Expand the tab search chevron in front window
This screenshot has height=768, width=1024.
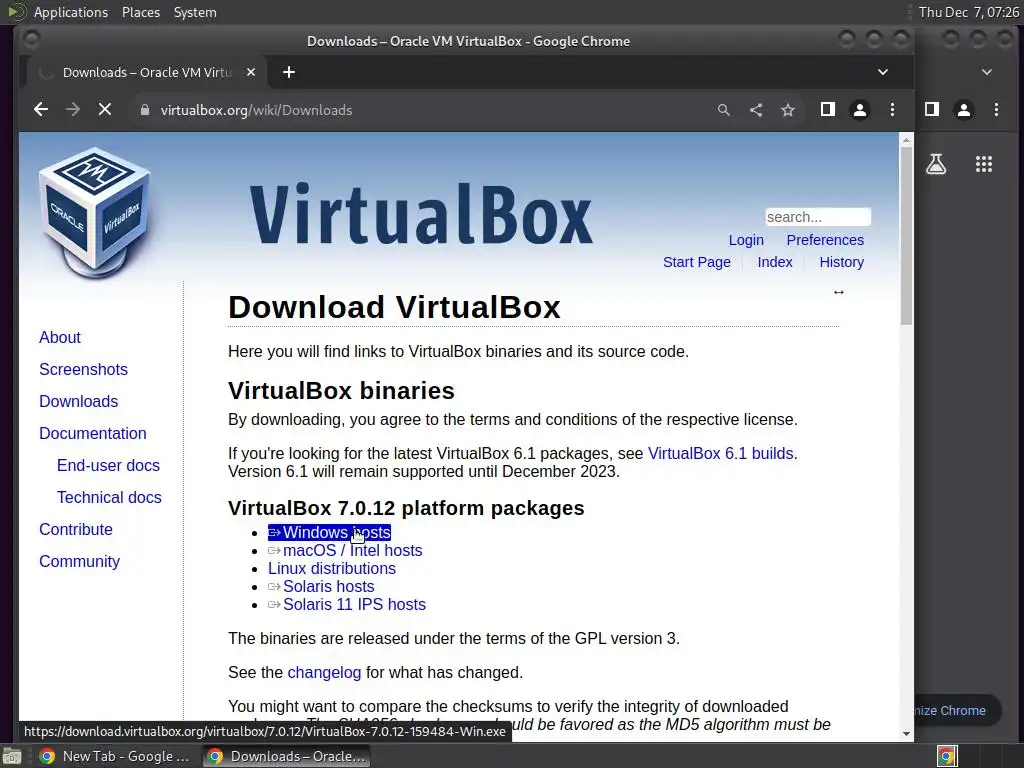[883, 72]
